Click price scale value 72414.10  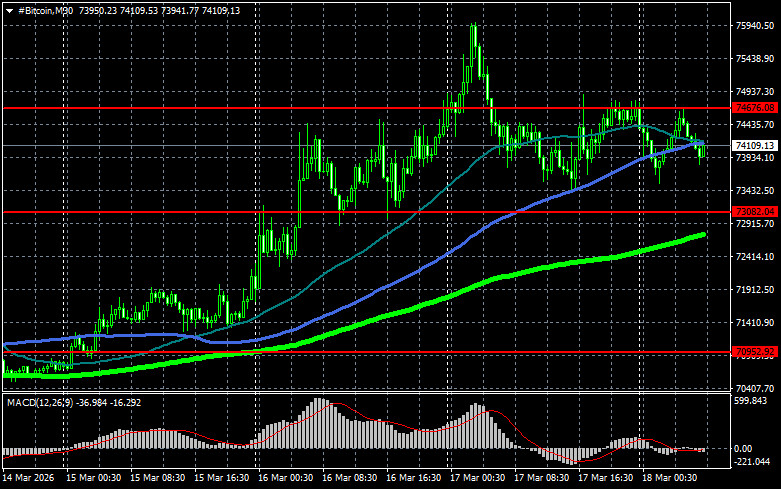[x=755, y=257]
